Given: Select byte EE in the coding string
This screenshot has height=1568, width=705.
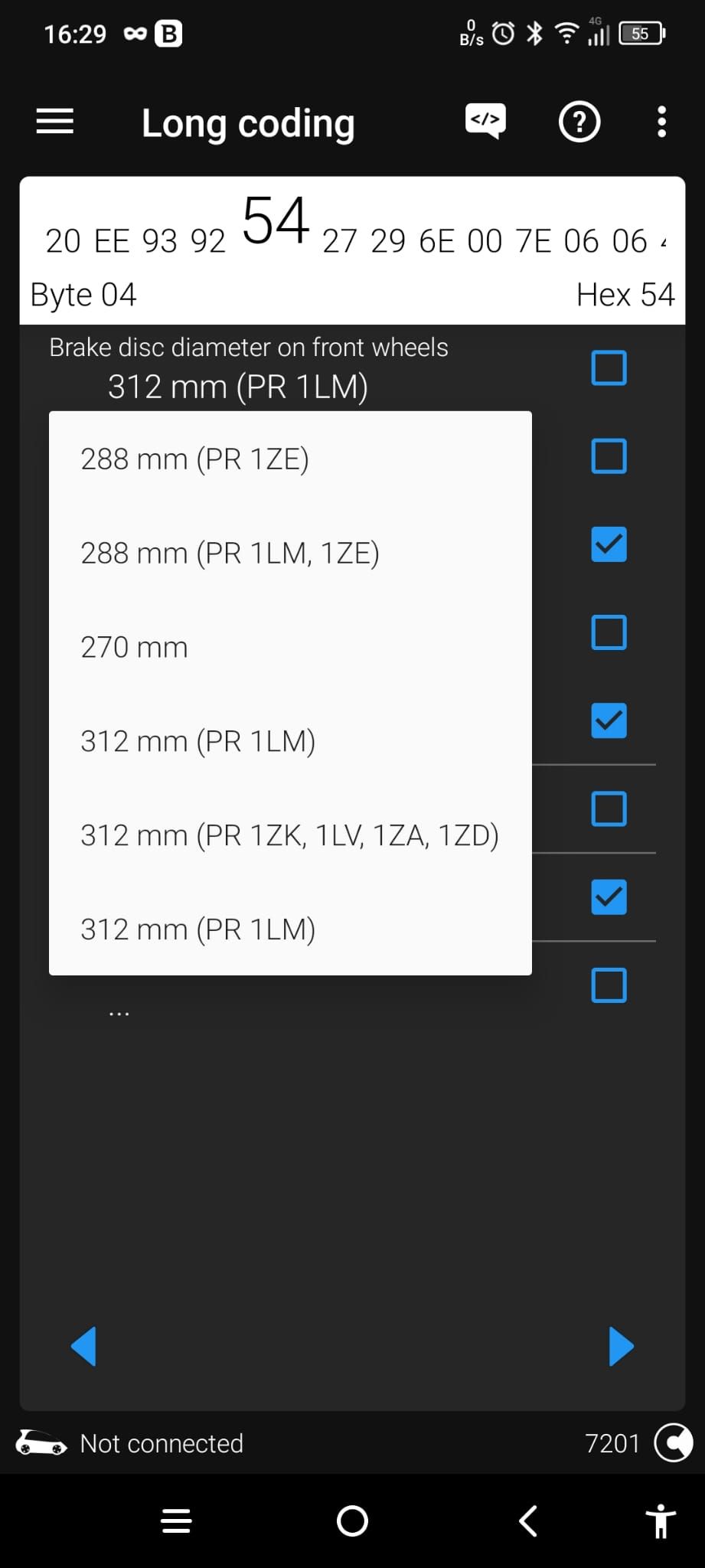Looking at the screenshot, I should tap(112, 241).
